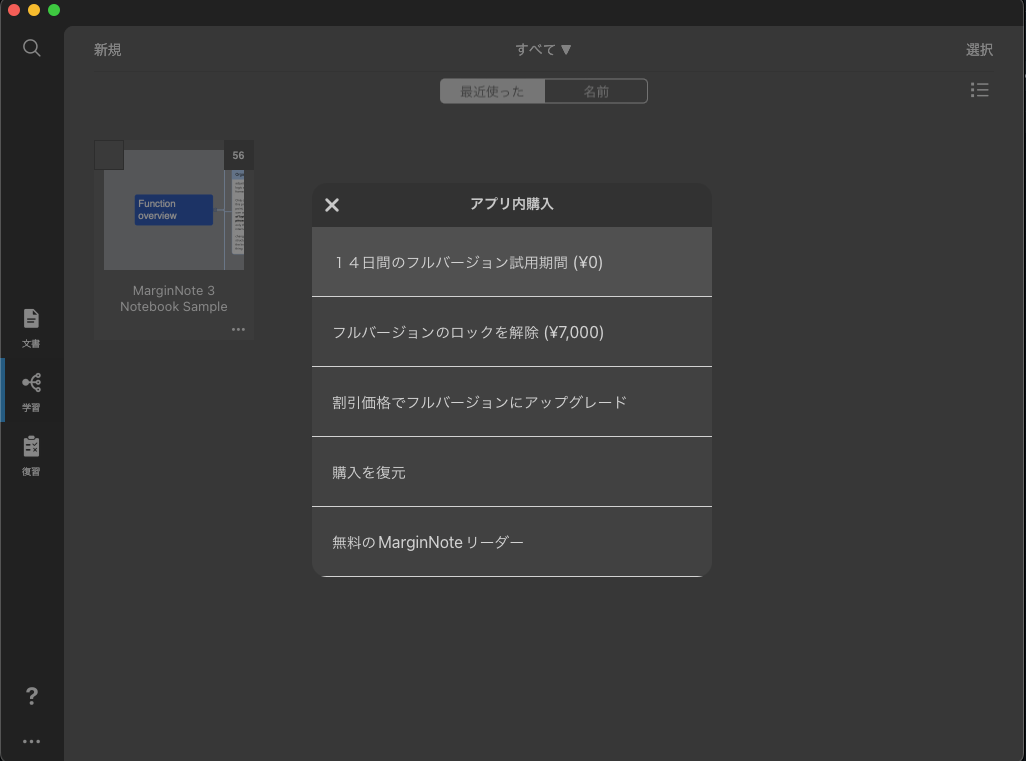Open the 復習 review section
1026x761 pixels.
(31, 456)
